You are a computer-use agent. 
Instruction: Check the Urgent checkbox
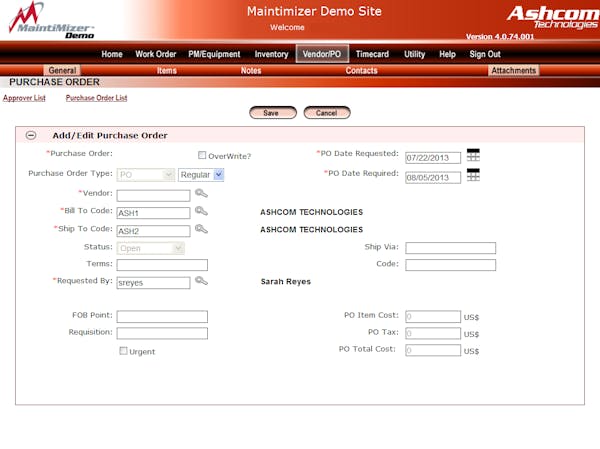123,351
